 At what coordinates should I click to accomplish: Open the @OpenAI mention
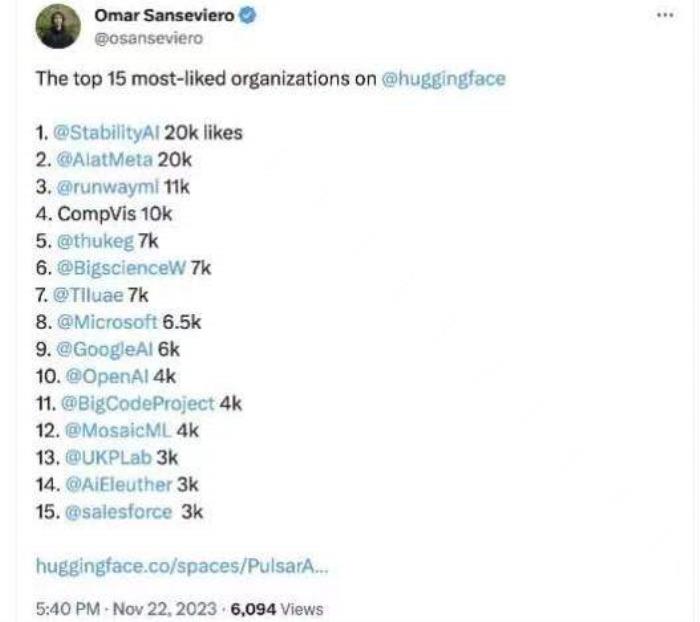click(x=107, y=376)
